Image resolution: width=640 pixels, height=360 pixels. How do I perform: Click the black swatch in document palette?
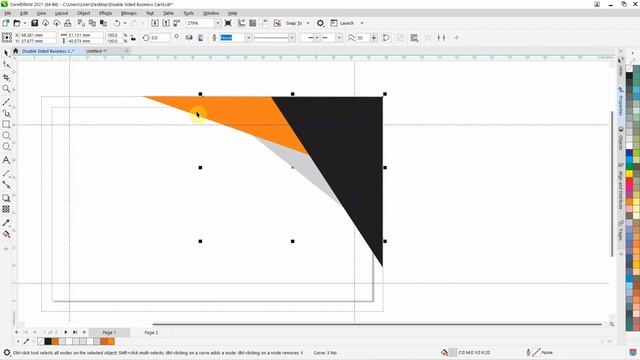[x=48, y=341]
